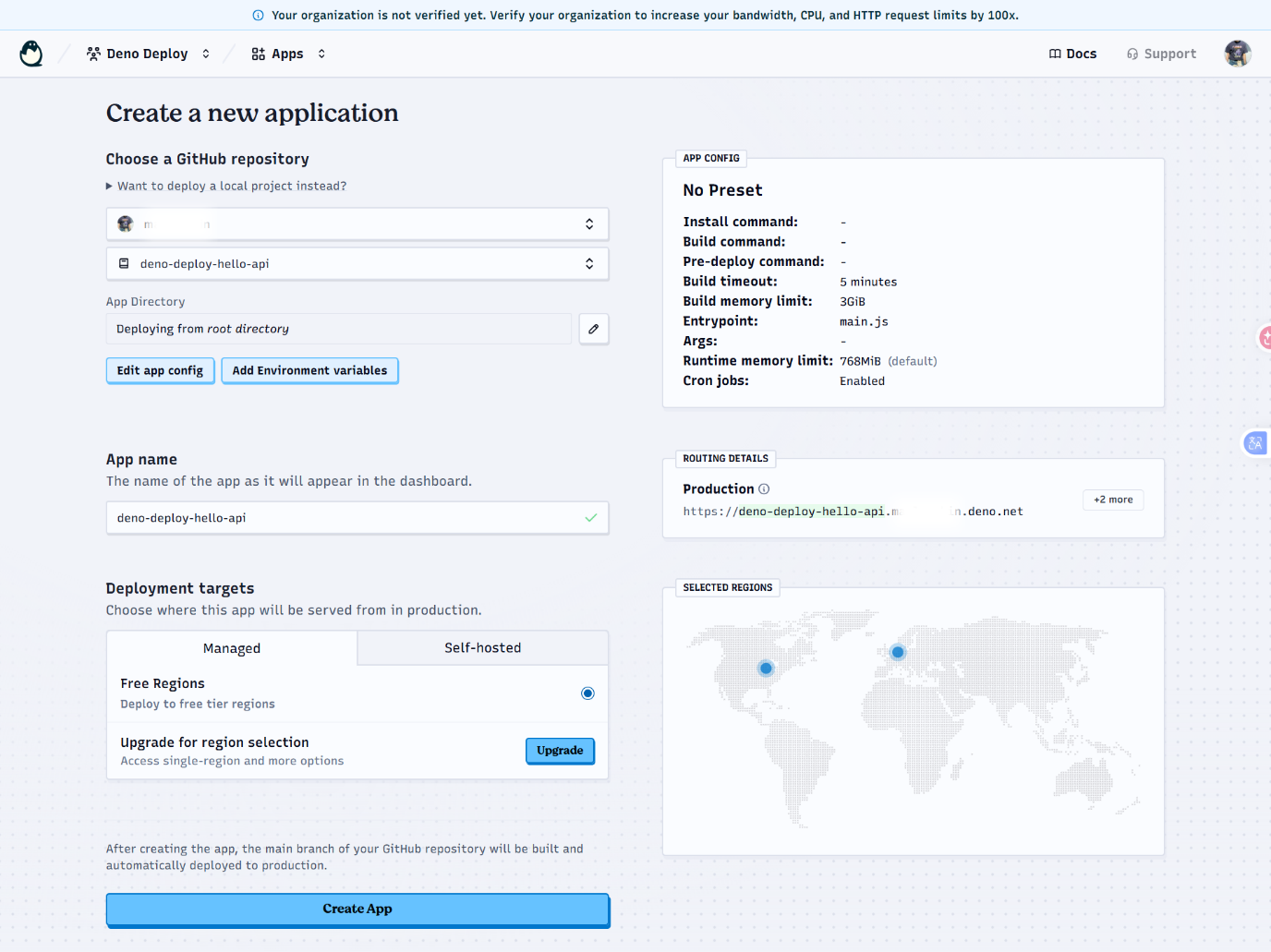
Task: Click the repository icon beside deno-deploy-hello-api
Action: tap(124, 264)
